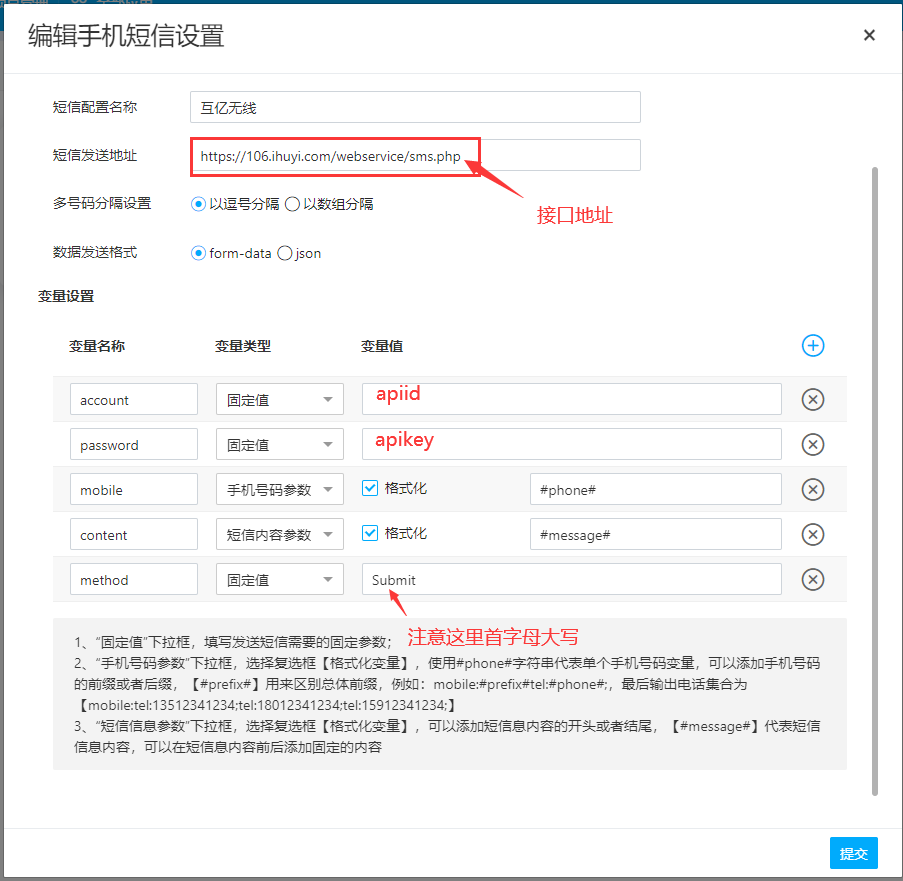Image resolution: width=903 pixels, height=881 pixels.
Task: Remove the mobile variable row
Action: pos(813,489)
